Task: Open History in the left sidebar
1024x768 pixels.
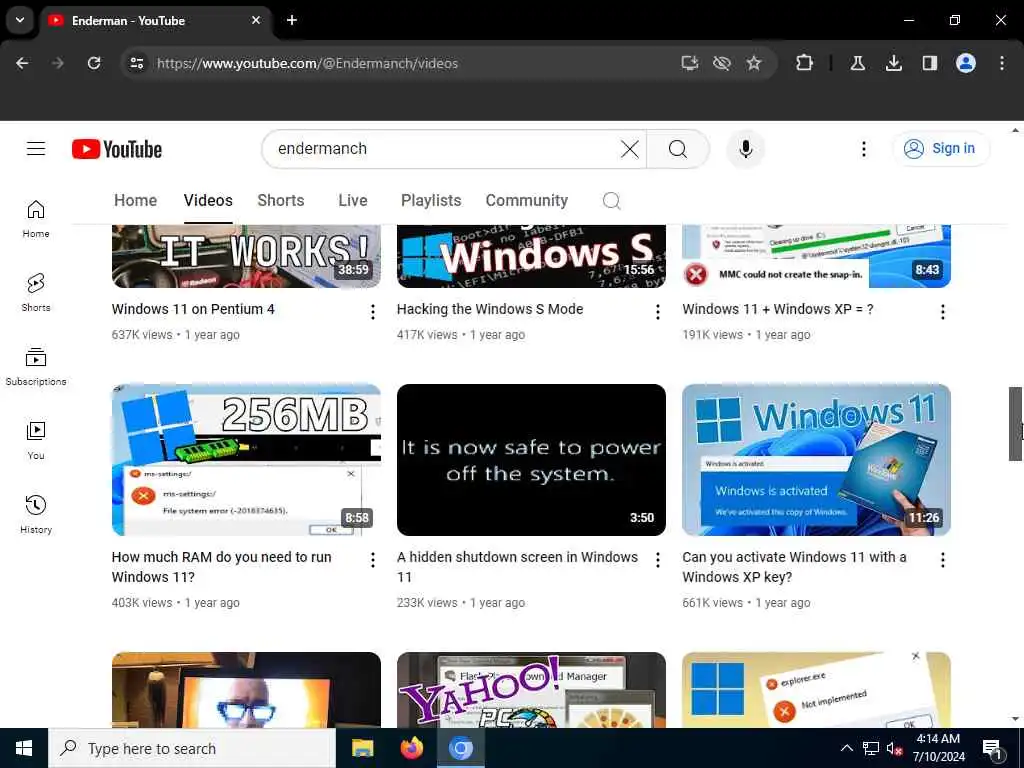Action: (x=36, y=514)
